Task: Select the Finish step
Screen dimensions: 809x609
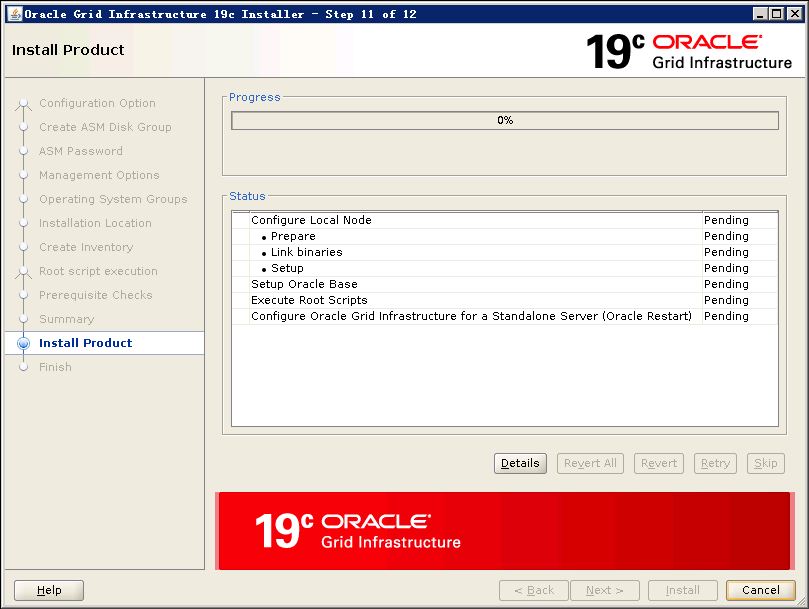Action: point(55,367)
